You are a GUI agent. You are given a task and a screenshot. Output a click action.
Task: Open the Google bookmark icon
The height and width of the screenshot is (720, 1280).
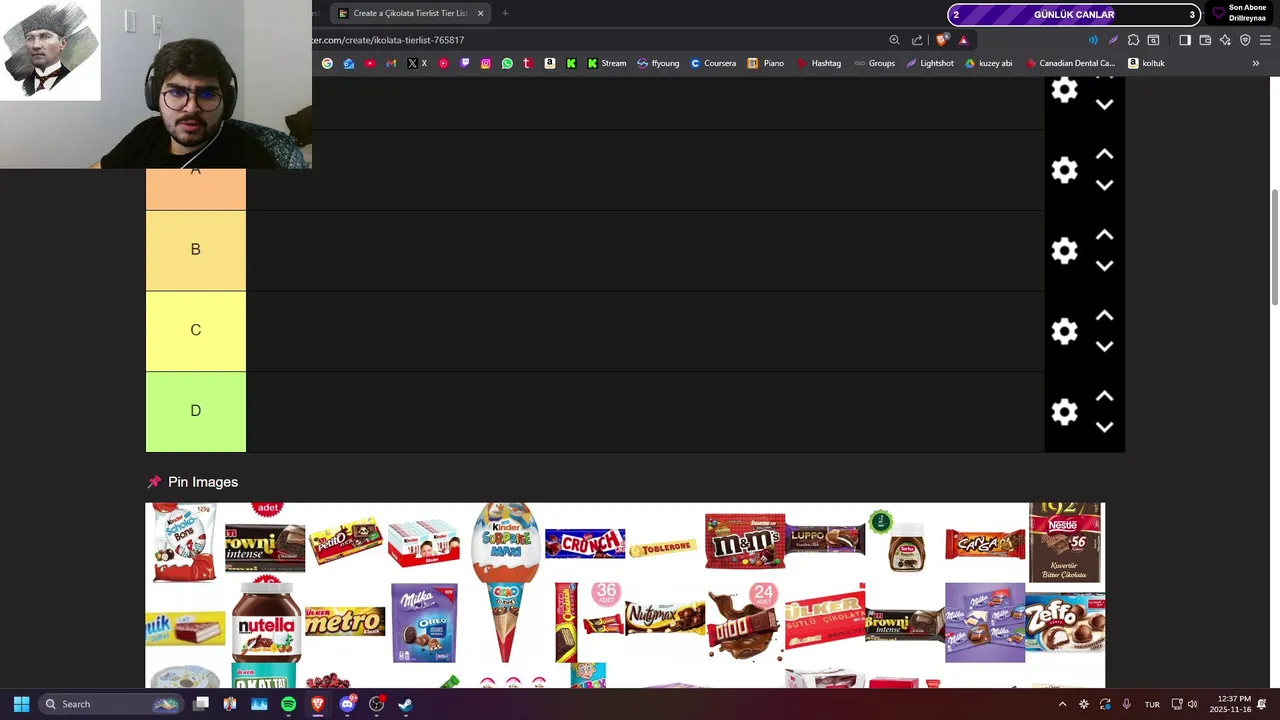pos(327,63)
